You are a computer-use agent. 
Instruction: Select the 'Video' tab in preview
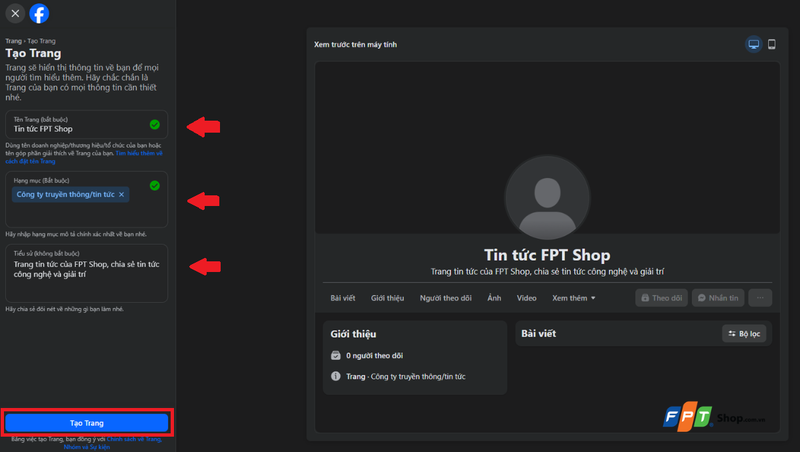click(x=527, y=298)
